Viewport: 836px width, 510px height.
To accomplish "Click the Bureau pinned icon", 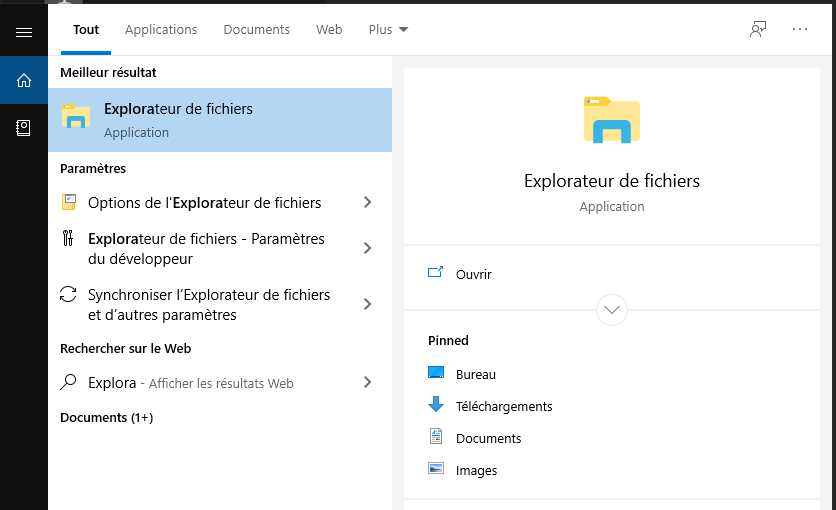I will click(x=436, y=374).
